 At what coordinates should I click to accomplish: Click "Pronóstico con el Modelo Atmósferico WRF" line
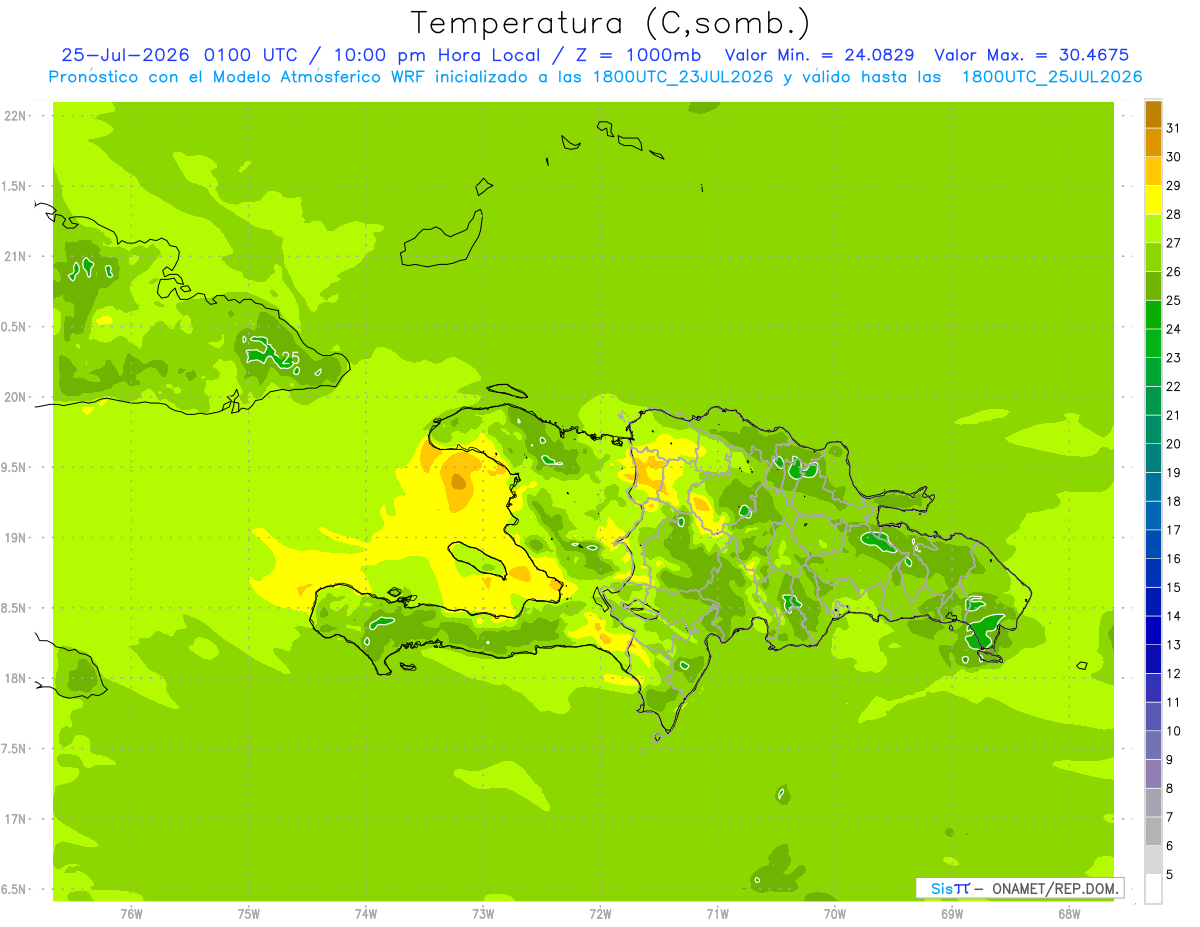tap(239, 77)
